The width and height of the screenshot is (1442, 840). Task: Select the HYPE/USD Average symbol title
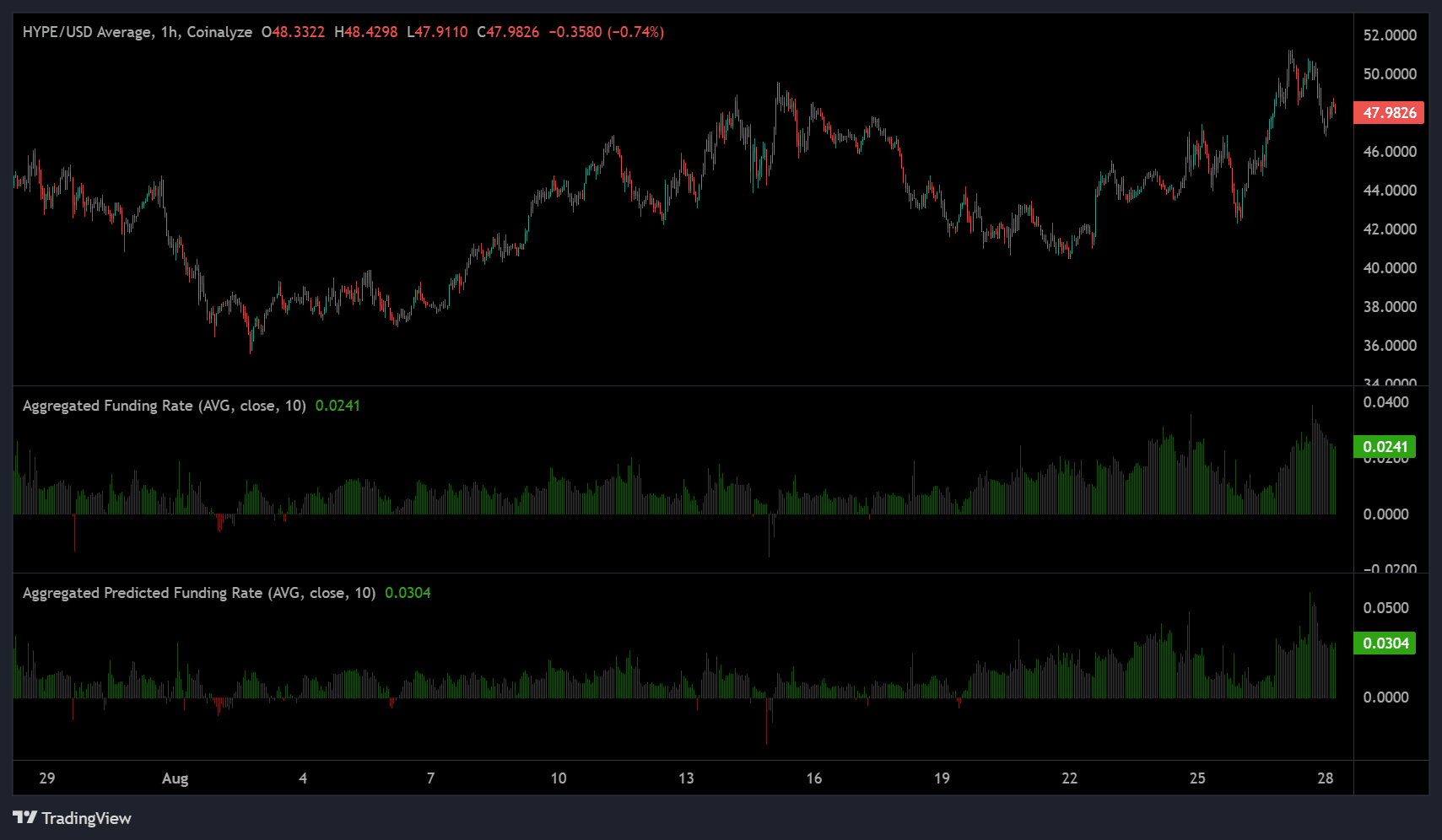point(87,32)
